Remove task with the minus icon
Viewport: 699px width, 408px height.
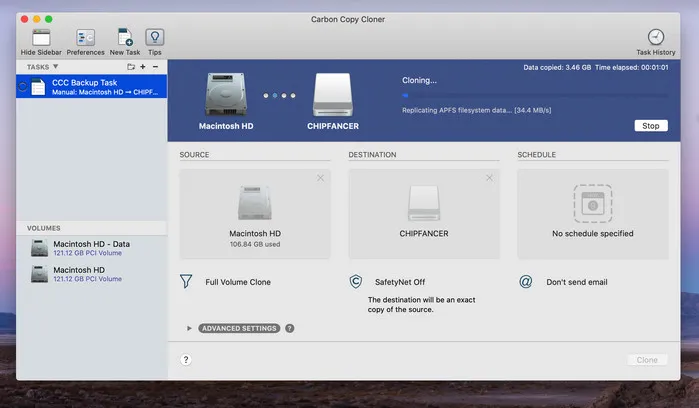[x=155, y=67]
